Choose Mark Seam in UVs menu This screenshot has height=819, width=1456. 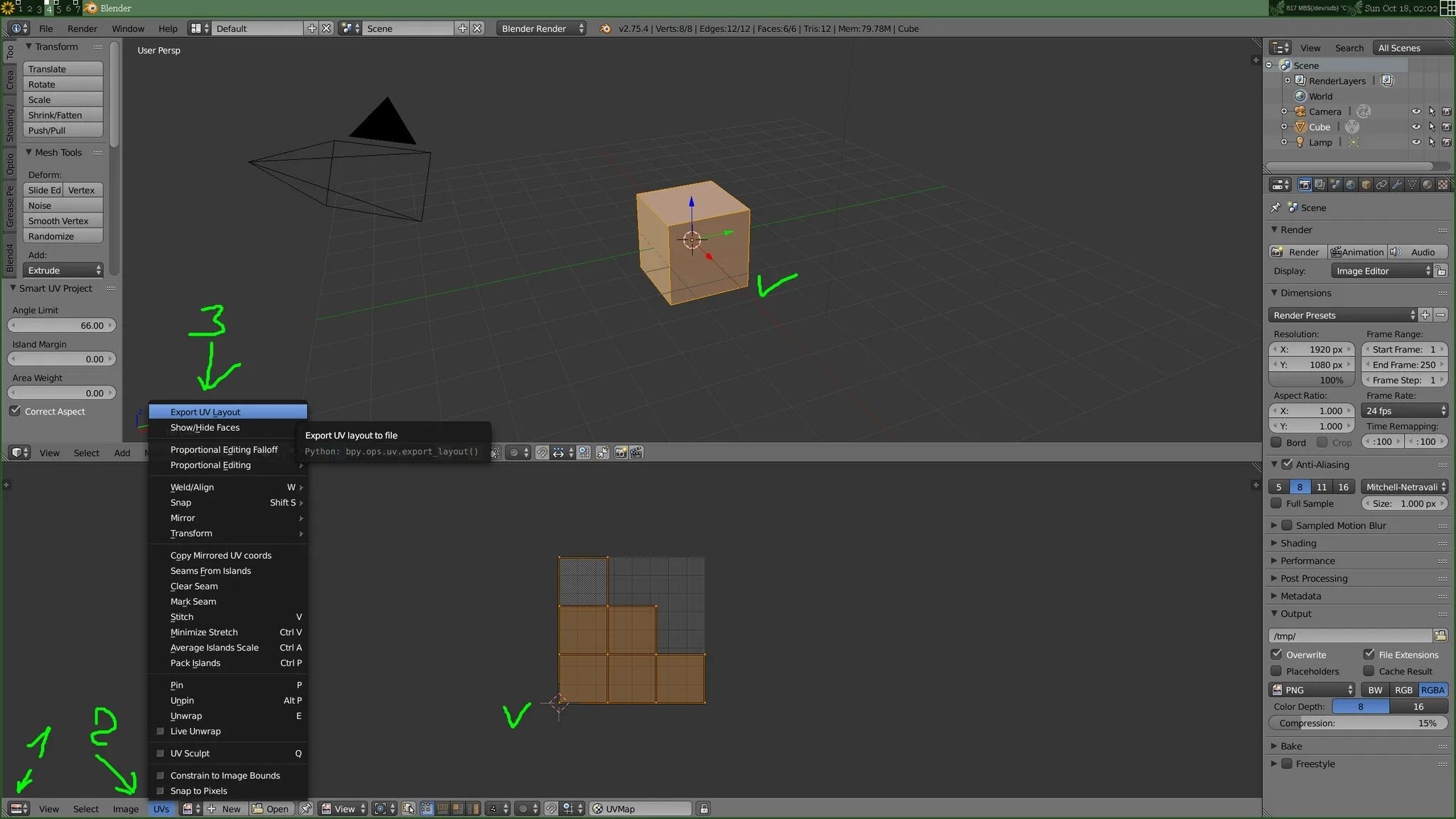click(227, 601)
